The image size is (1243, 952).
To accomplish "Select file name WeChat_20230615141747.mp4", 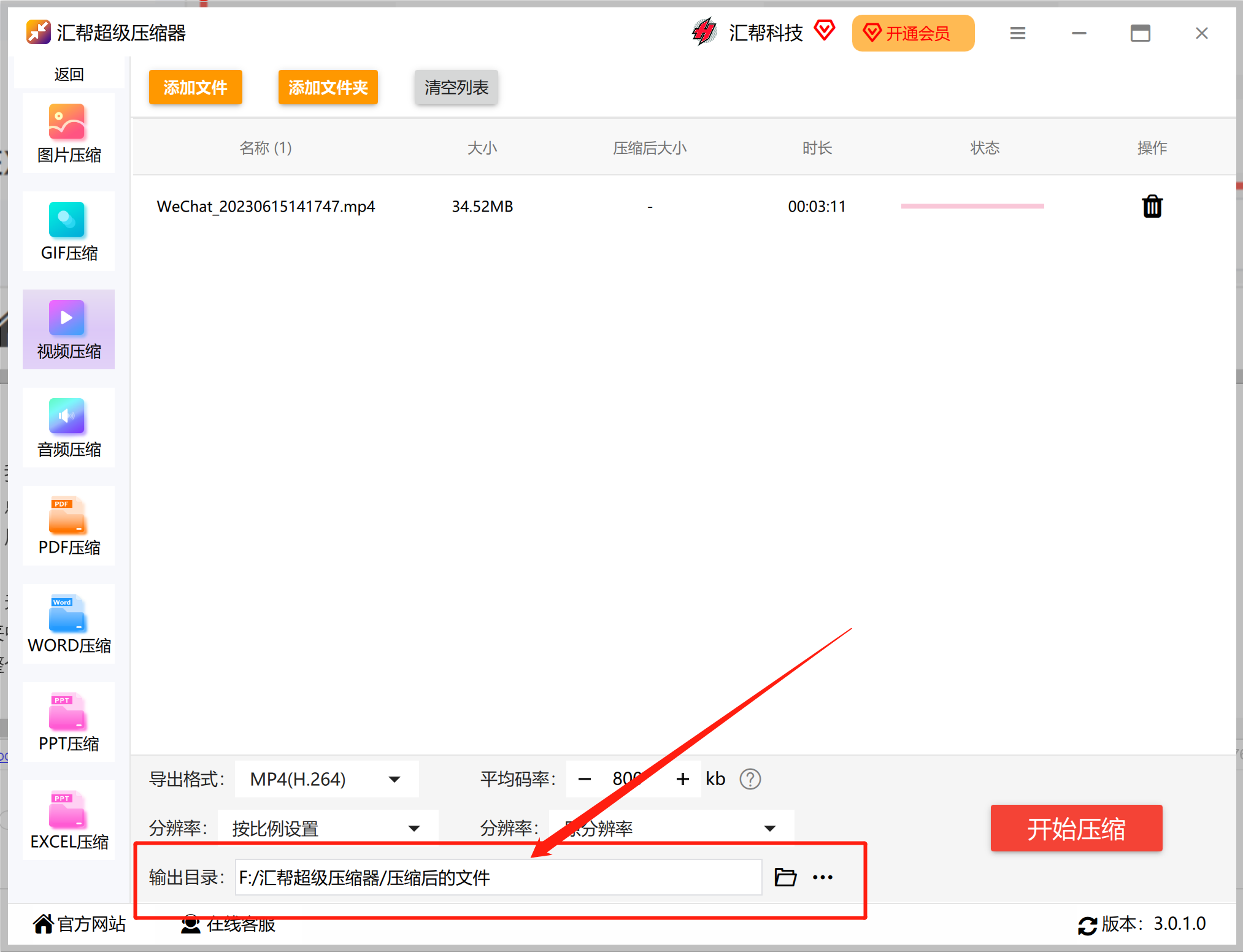I will pyautogui.click(x=266, y=206).
